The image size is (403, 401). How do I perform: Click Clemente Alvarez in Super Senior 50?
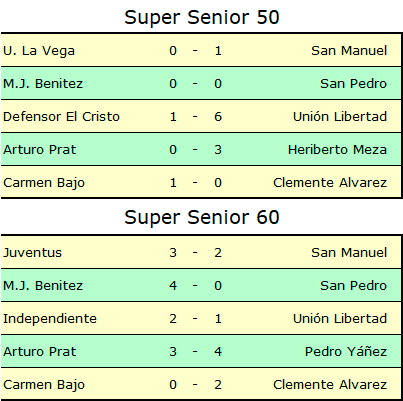pos(330,183)
